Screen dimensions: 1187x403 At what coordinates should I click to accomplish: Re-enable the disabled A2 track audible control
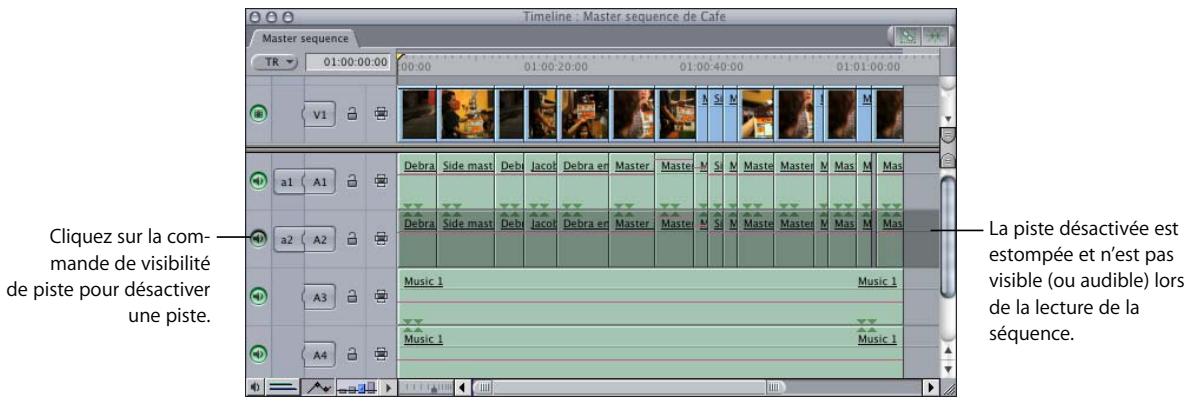pyautogui.click(x=259, y=239)
